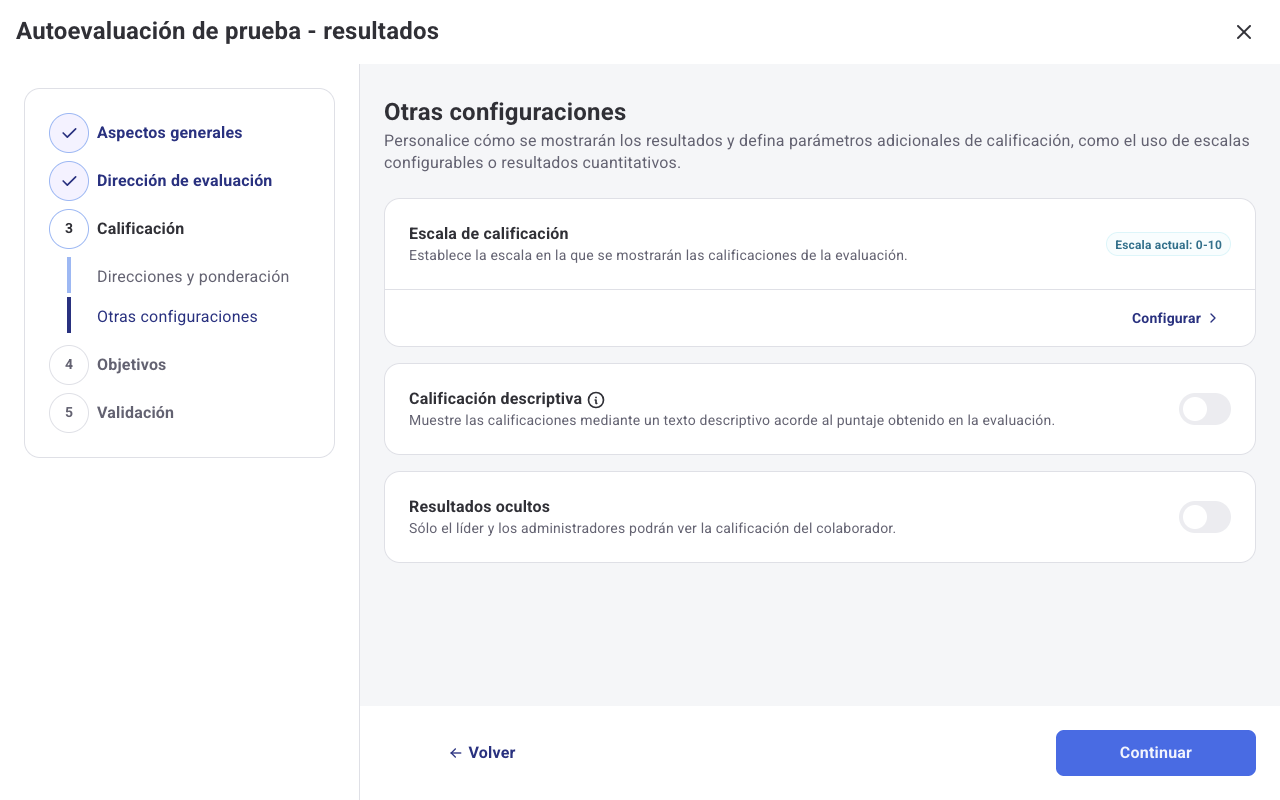Select step 3 circle for Calificación
Image resolution: width=1280 pixels, height=800 pixels.
click(69, 229)
